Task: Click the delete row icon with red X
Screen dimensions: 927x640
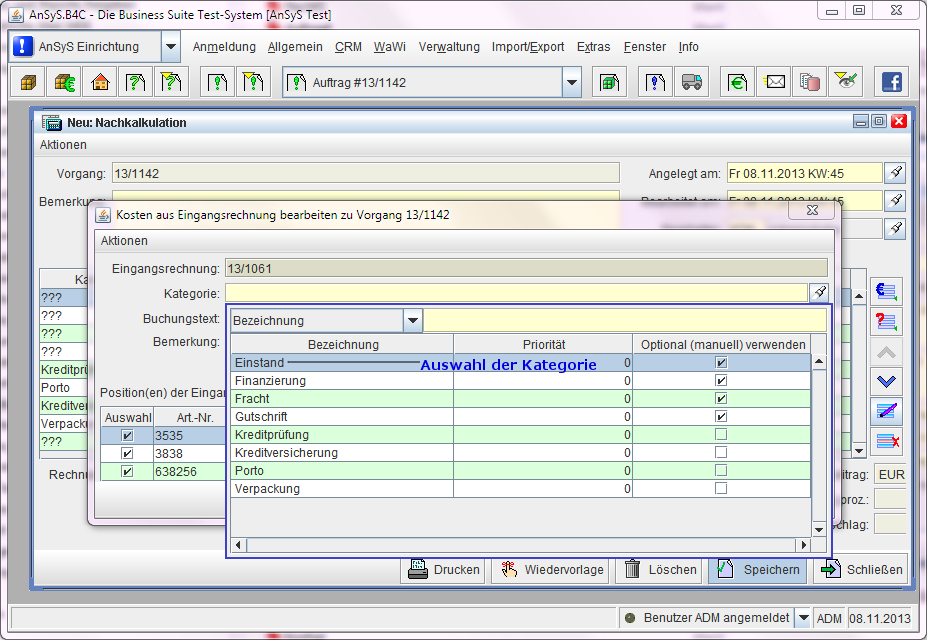Action: pyautogui.click(x=886, y=441)
